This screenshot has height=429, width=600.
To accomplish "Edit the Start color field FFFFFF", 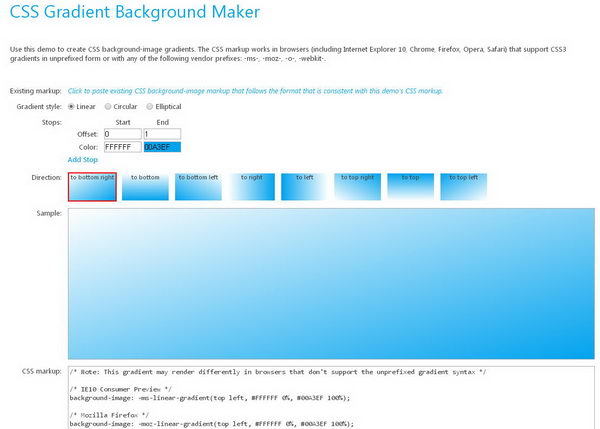I will coord(123,147).
